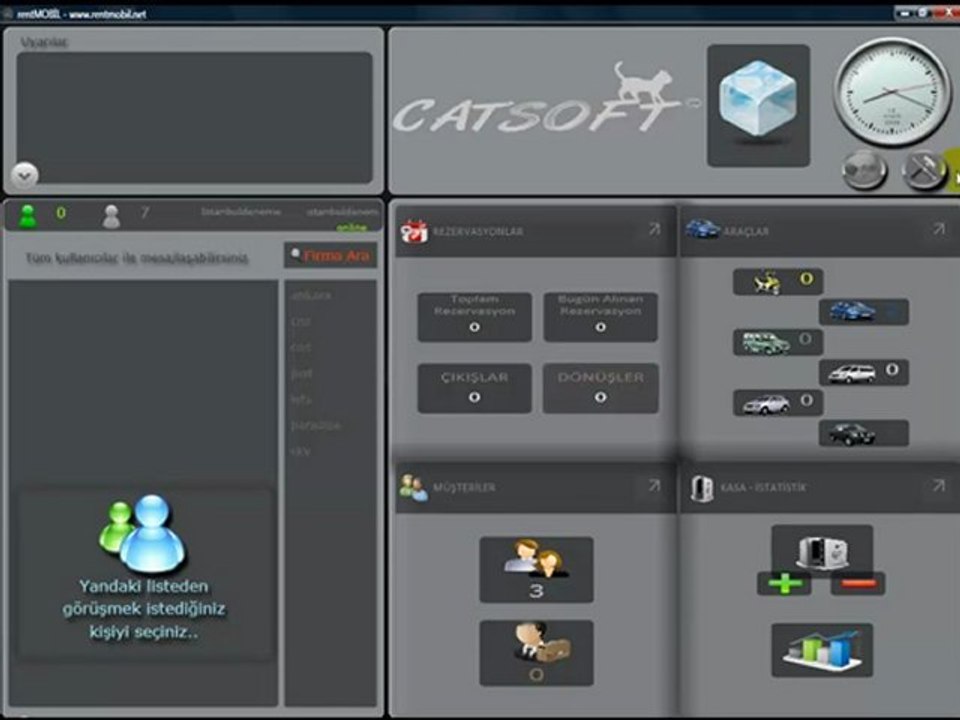The image size is (960, 720).
Task: Open the tools settings round button
Action: [x=923, y=170]
